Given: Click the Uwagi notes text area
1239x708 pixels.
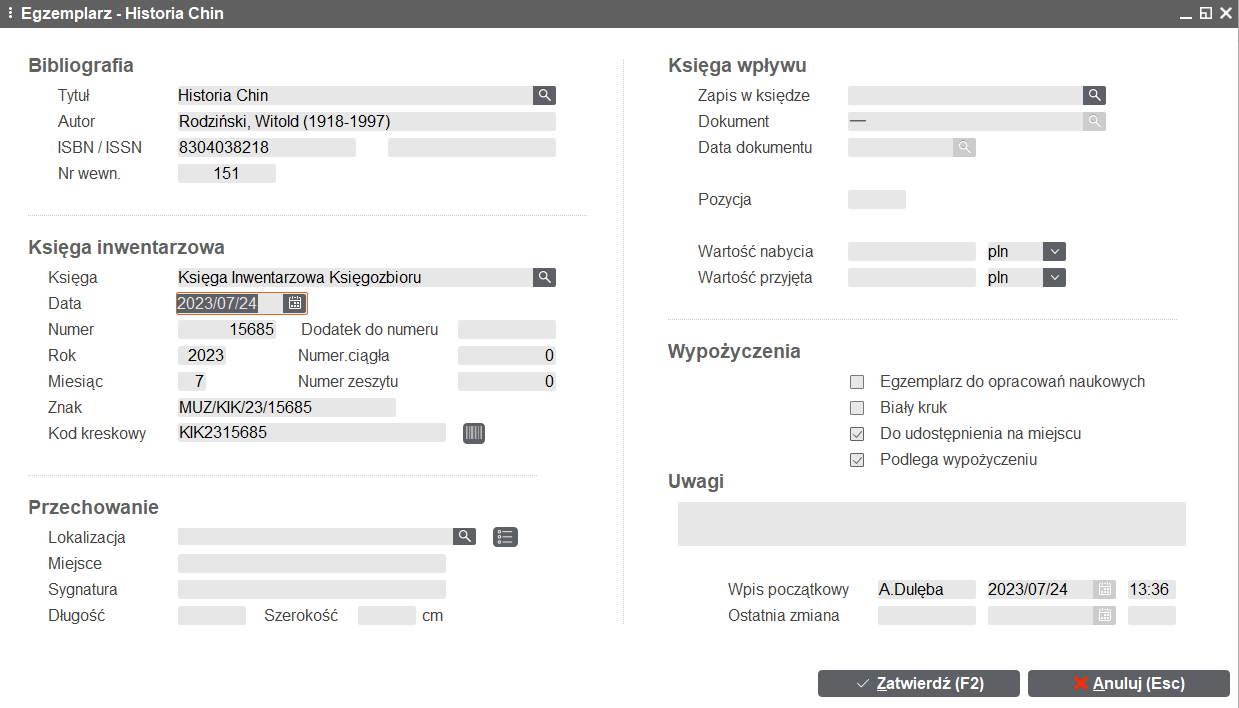Looking at the screenshot, I should (x=932, y=524).
